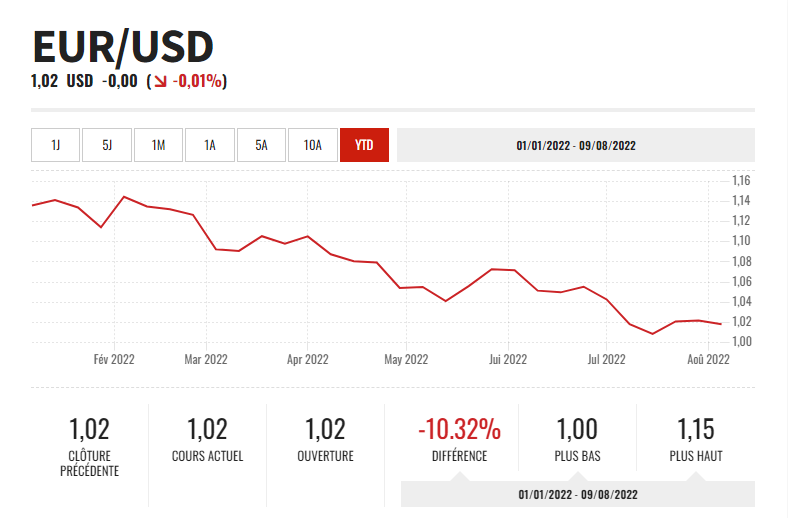Click the Plus Haut 1,15 value
This screenshot has width=788, height=518.
point(696,430)
